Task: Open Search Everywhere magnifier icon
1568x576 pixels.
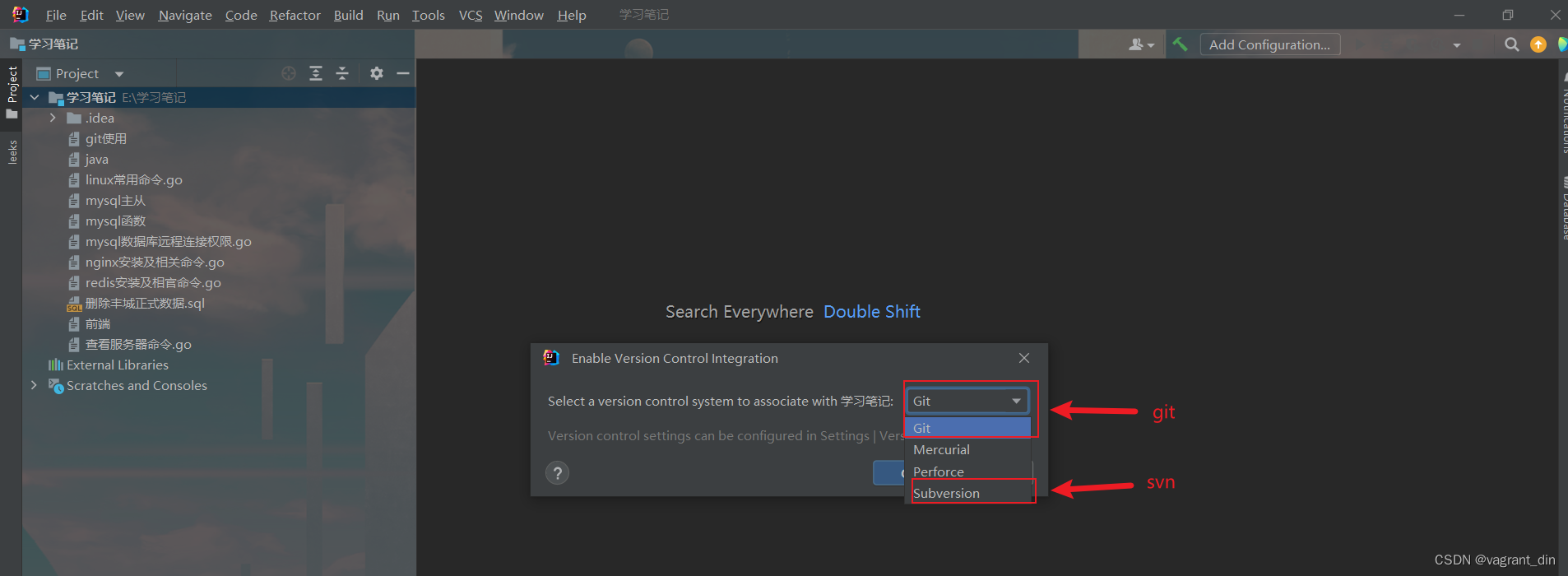Action: (x=1511, y=44)
